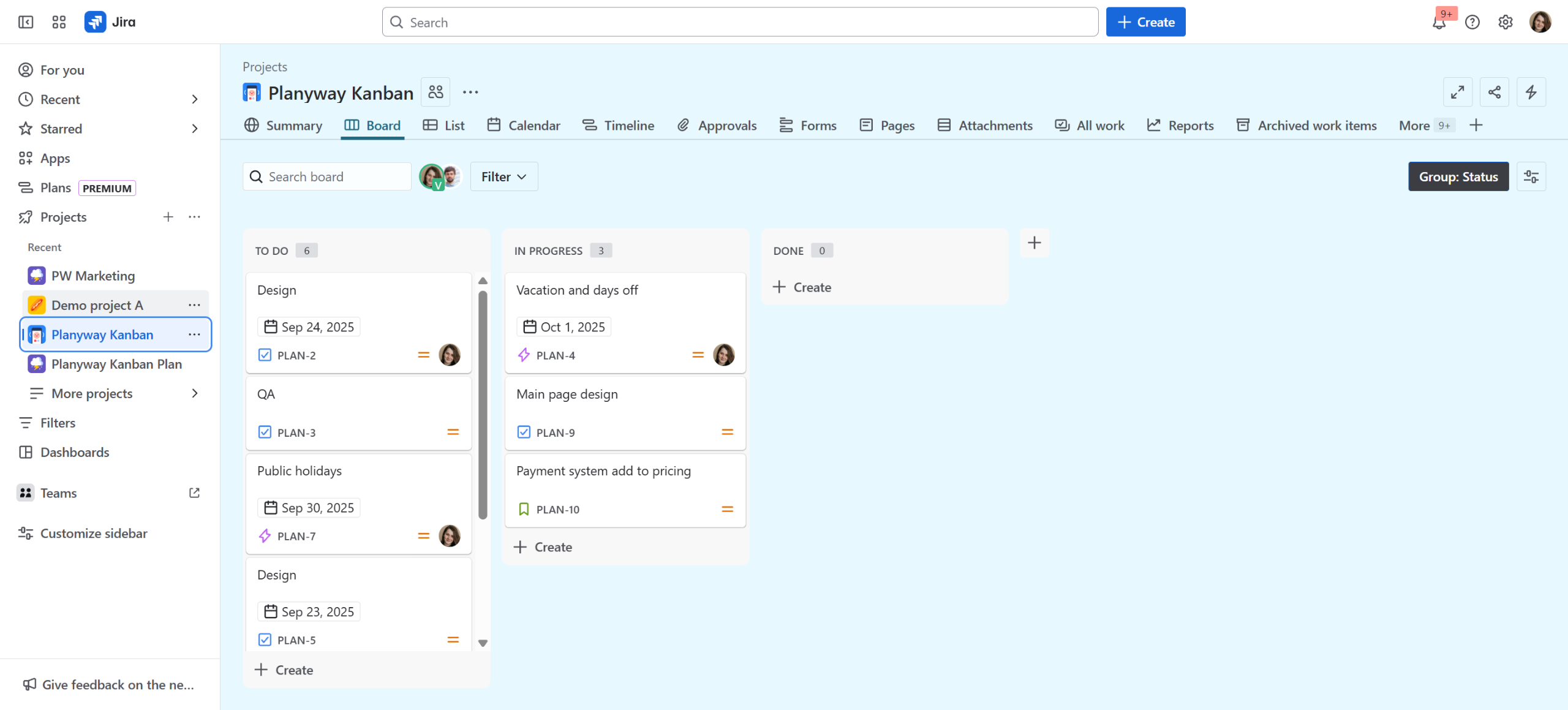Screen dimensions: 1568x710
Task: Expand More projects in sidebar
Action: [194, 393]
